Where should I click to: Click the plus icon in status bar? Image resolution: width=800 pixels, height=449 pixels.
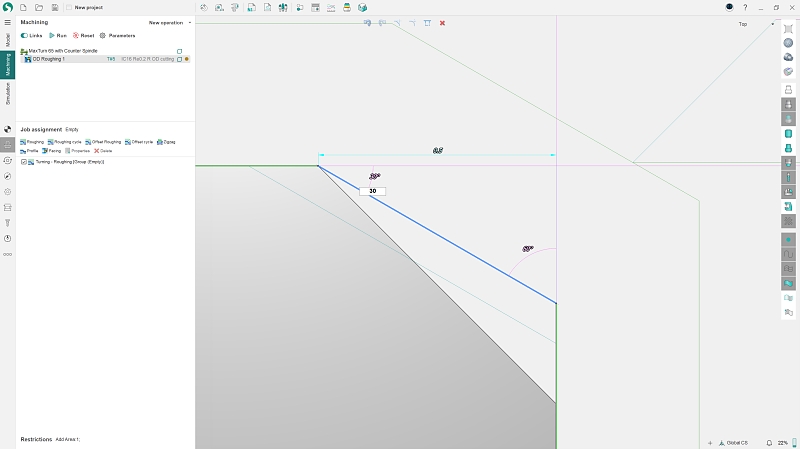710,443
